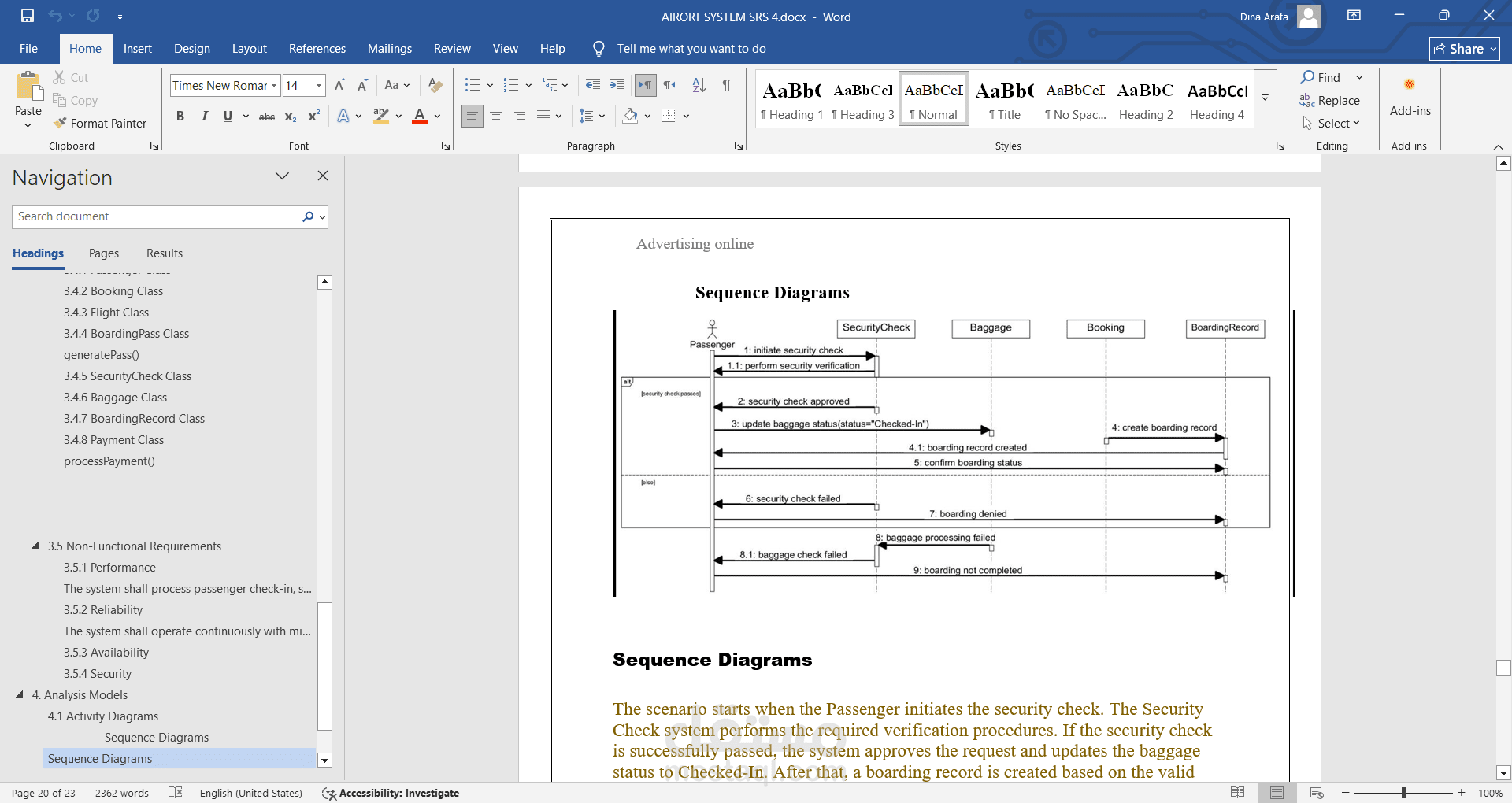Collapse the 4. Analysis Models heading
Viewport: 1512px width, 803px height.
click(x=20, y=694)
